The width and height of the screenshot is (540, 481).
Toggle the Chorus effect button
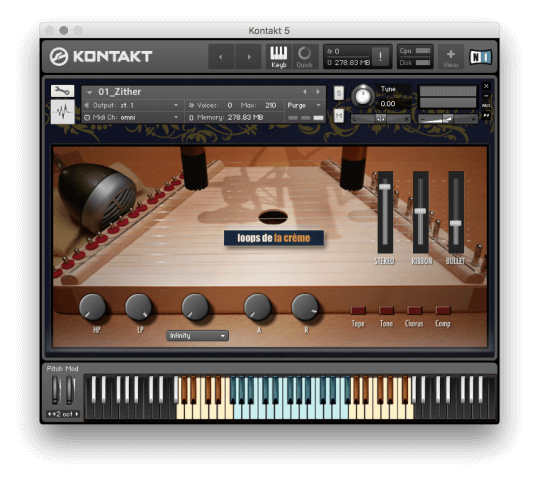coord(414,310)
